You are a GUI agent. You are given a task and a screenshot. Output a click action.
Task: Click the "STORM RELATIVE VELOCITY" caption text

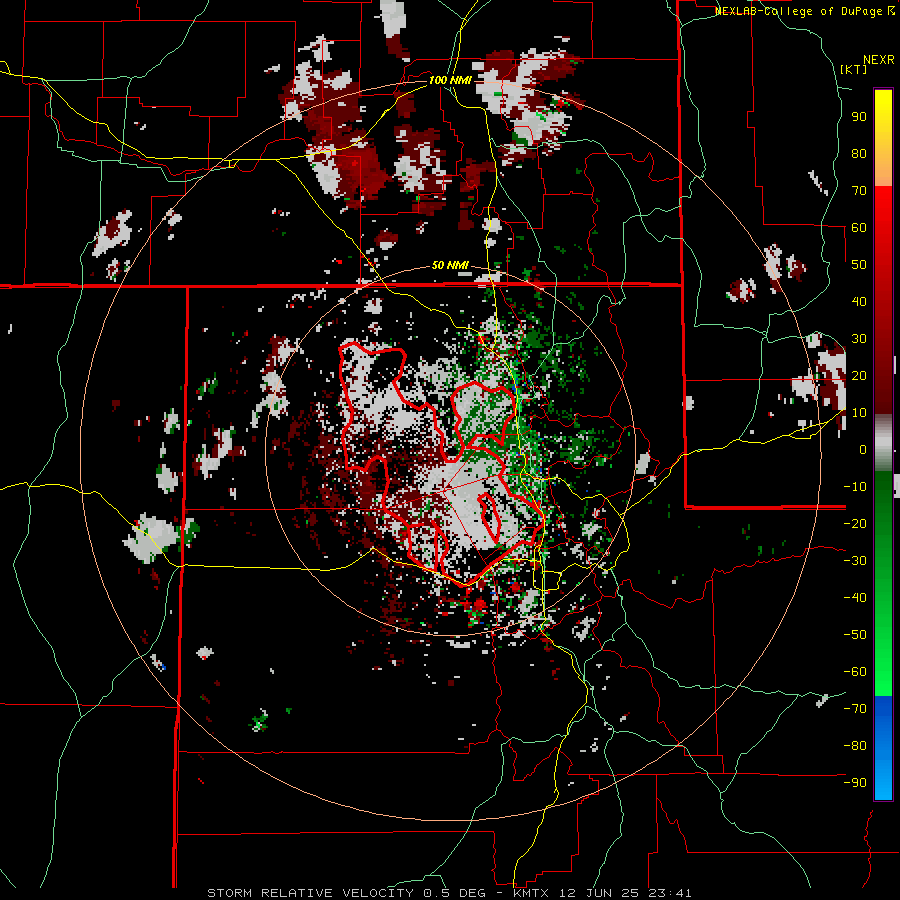tap(310, 893)
